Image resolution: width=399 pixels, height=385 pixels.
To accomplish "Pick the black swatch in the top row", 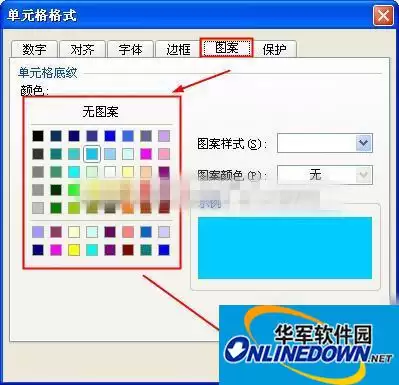I will (38, 136).
